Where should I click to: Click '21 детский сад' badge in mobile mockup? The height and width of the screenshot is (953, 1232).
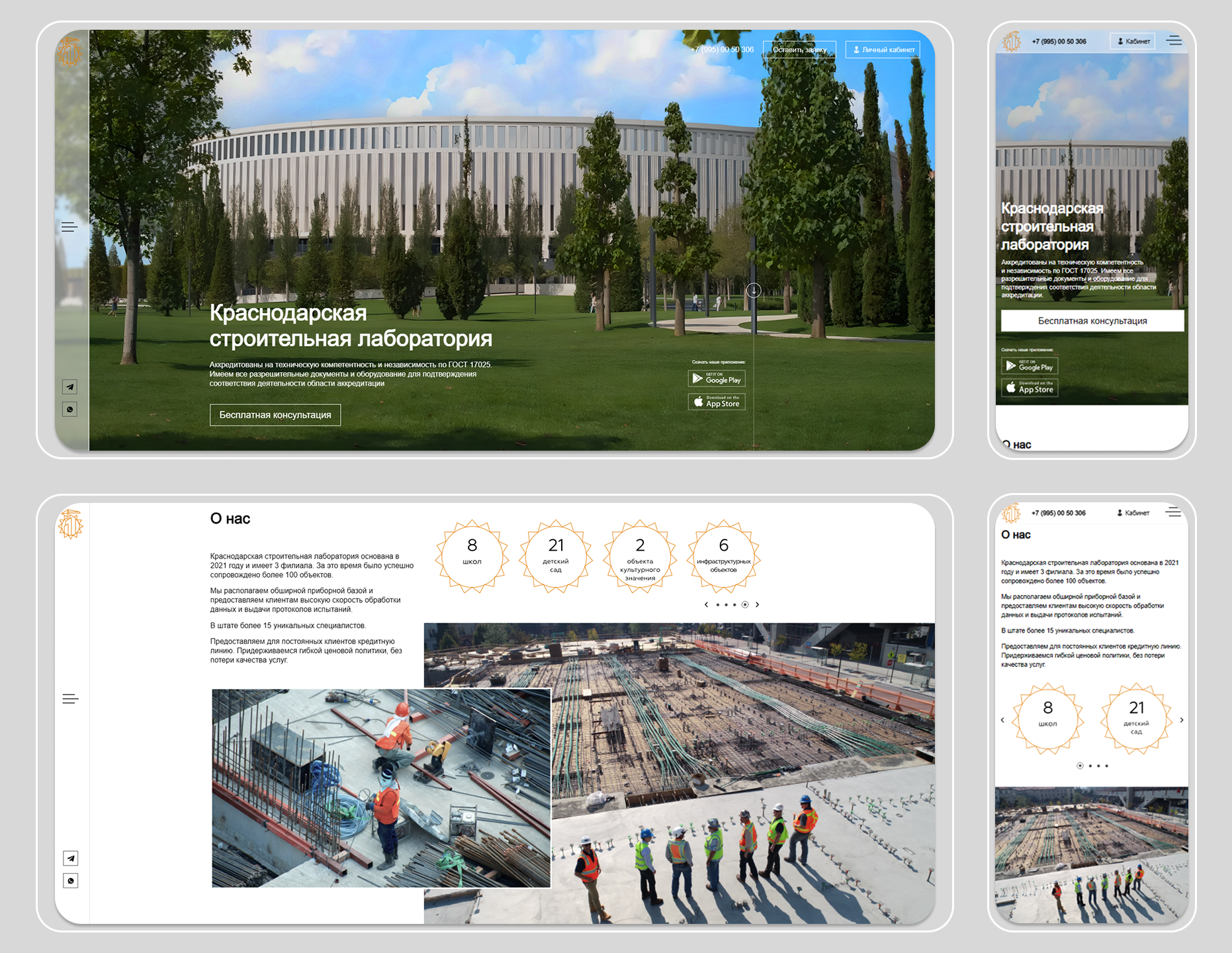[1137, 719]
